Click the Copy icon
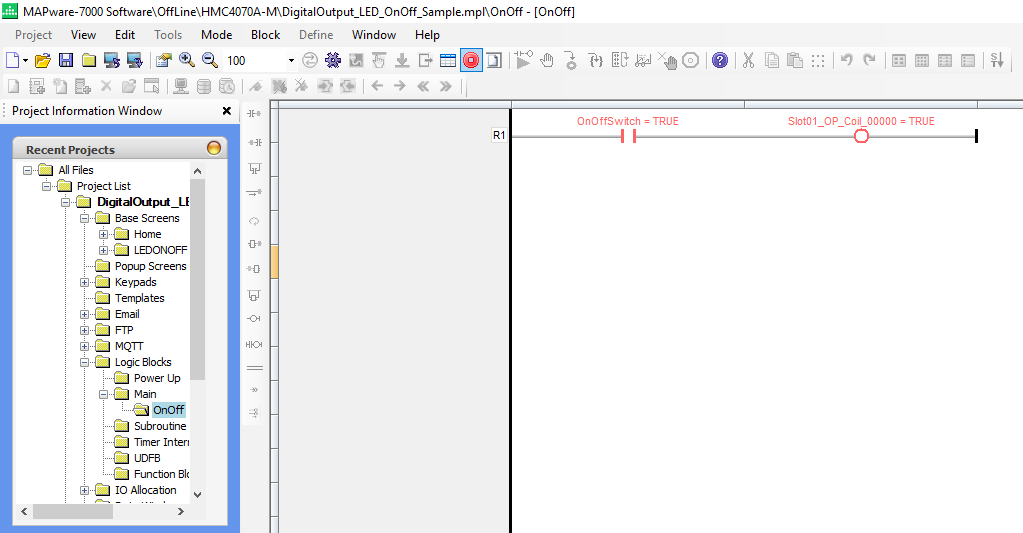The width and height of the screenshot is (1023, 533). [x=772, y=61]
